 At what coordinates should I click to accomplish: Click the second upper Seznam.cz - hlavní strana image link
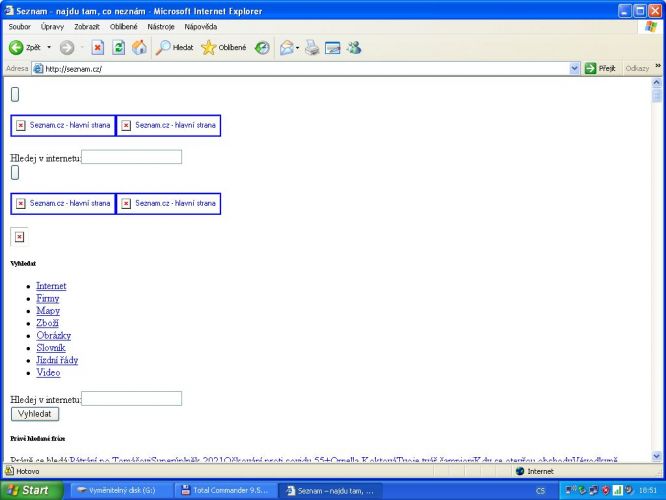tap(168, 125)
